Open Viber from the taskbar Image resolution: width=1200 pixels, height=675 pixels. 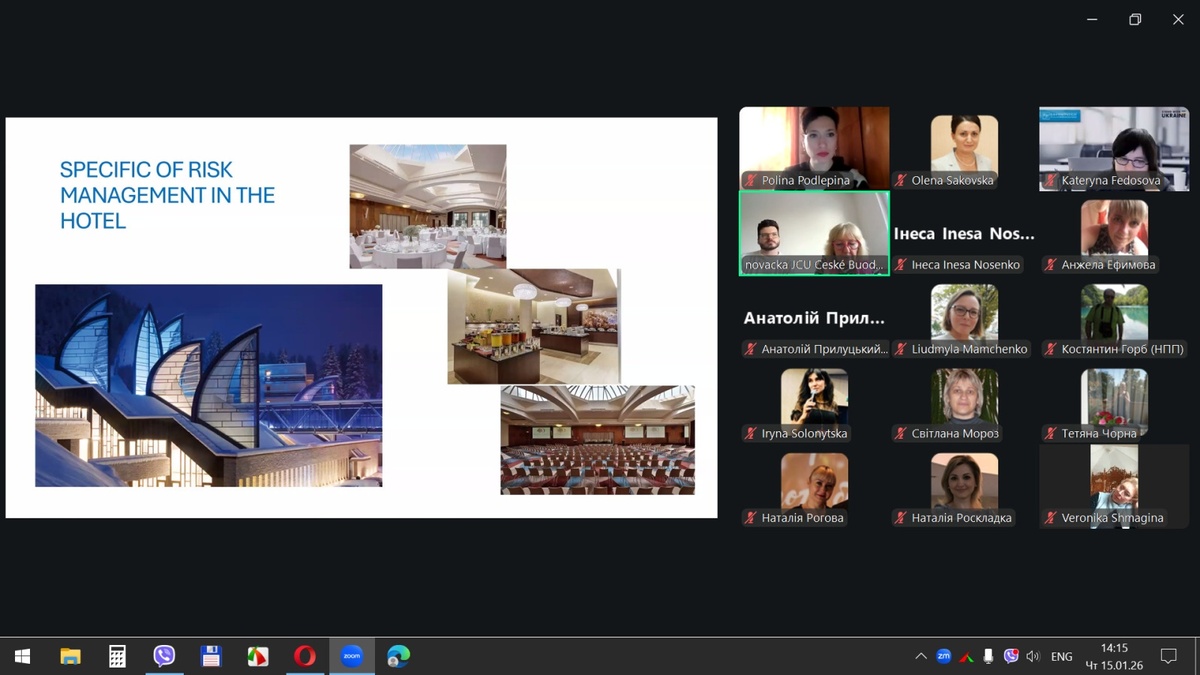[164, 656]
